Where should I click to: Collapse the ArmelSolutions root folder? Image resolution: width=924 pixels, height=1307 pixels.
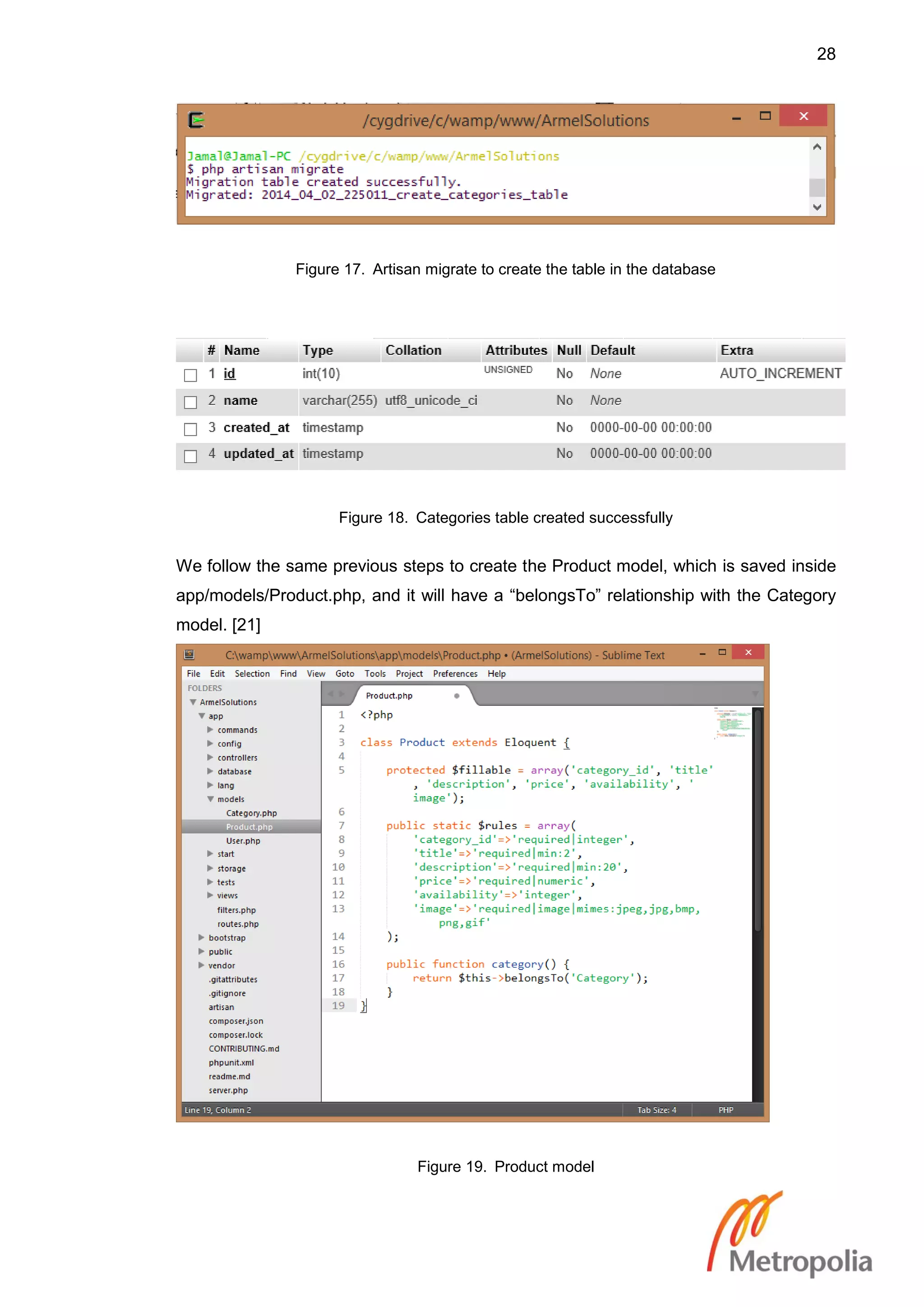(193, 702)
